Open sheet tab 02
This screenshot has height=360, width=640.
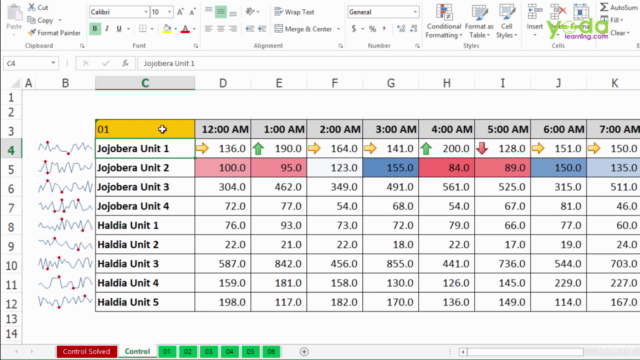(187, 351)
